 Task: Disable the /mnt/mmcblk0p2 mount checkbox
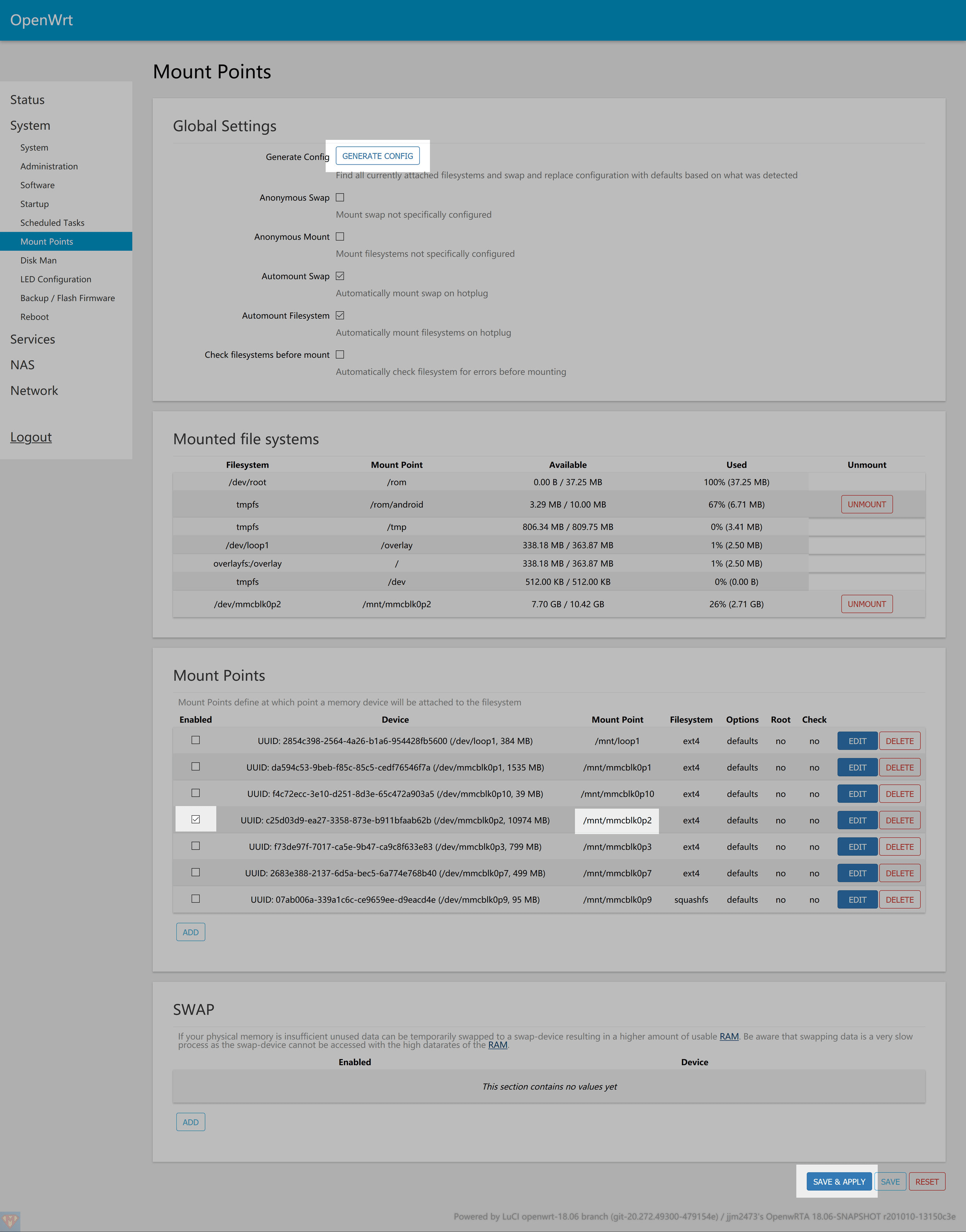[x=196, y=820]
